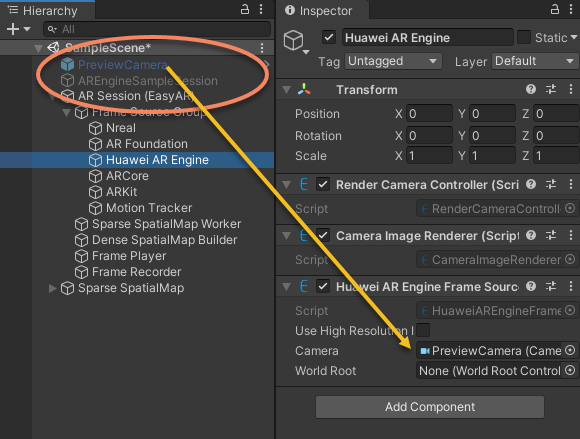Open Camera Image Renderer menu dots
The image size is (580, 439).
tap(571, 235)
